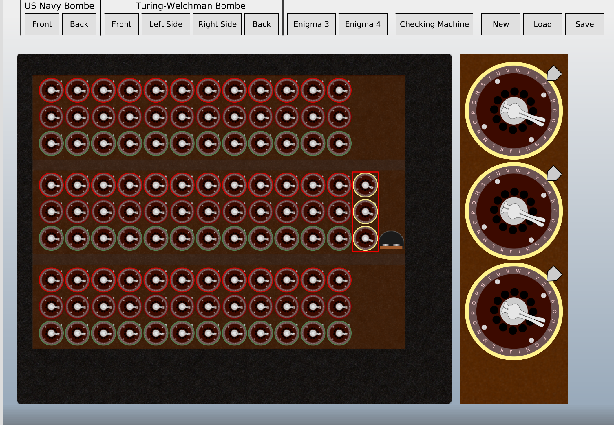Viewport: 614px width, 425px height.
Task: Click the top drum in the red-outlined column
Action: tap(366, 185)
